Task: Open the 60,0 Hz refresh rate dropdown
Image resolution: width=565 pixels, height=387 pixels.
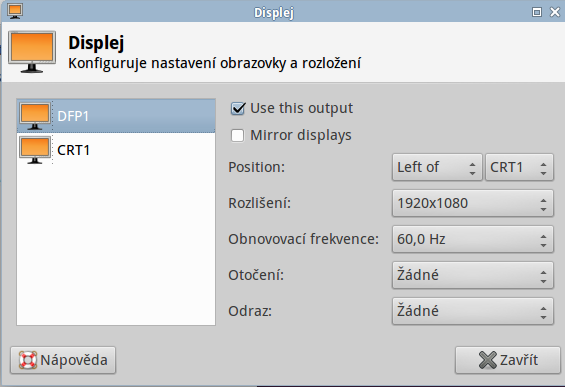Action: [472, 239]
